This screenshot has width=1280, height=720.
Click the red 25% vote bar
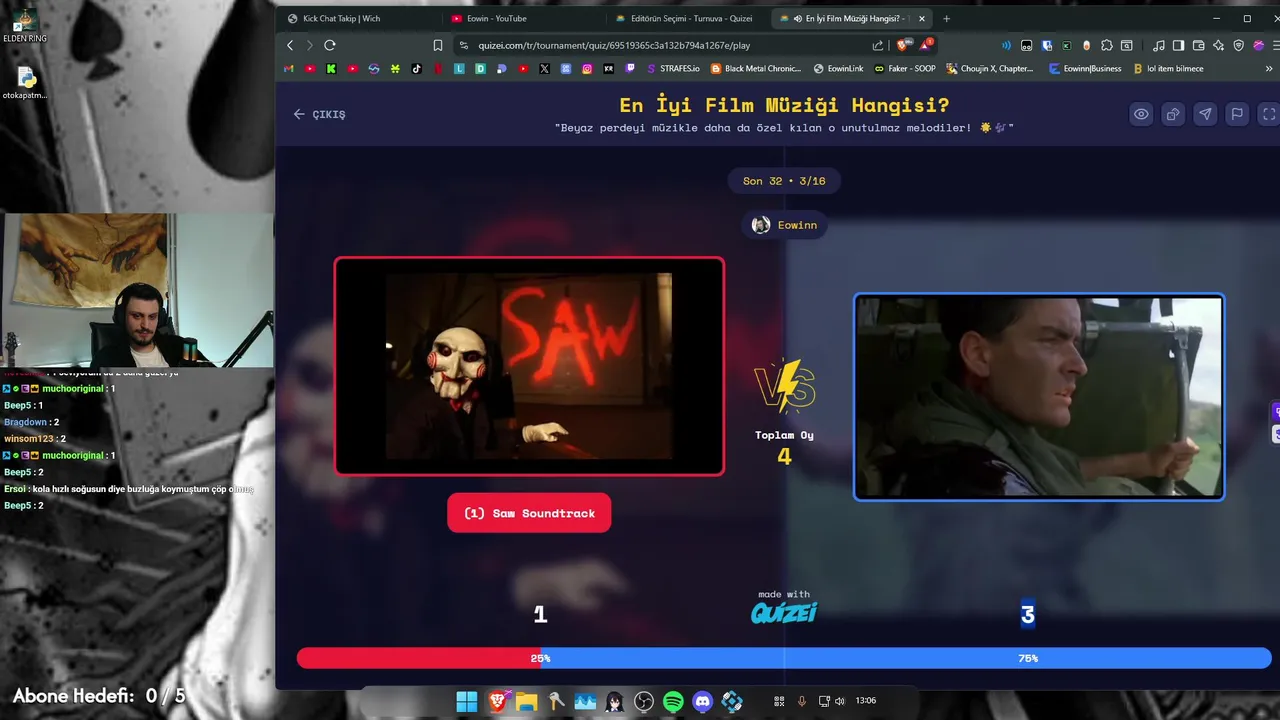click(418, 658)
